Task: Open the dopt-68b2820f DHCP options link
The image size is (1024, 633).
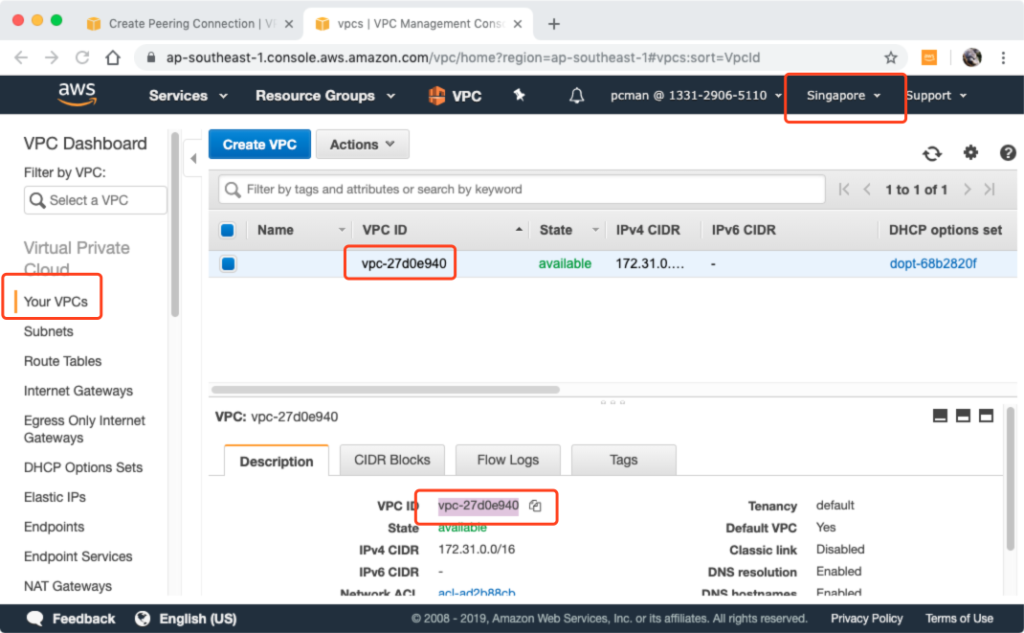Action: click(933, 264)
